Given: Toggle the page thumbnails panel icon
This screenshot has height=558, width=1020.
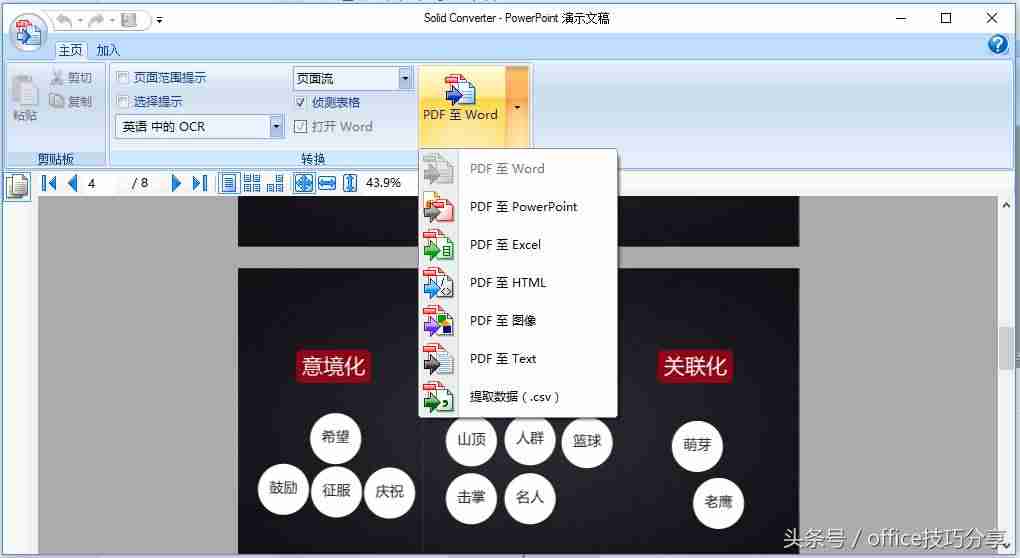Looking at the screenshot, I should pyautogui.click(x=17, y=185).
